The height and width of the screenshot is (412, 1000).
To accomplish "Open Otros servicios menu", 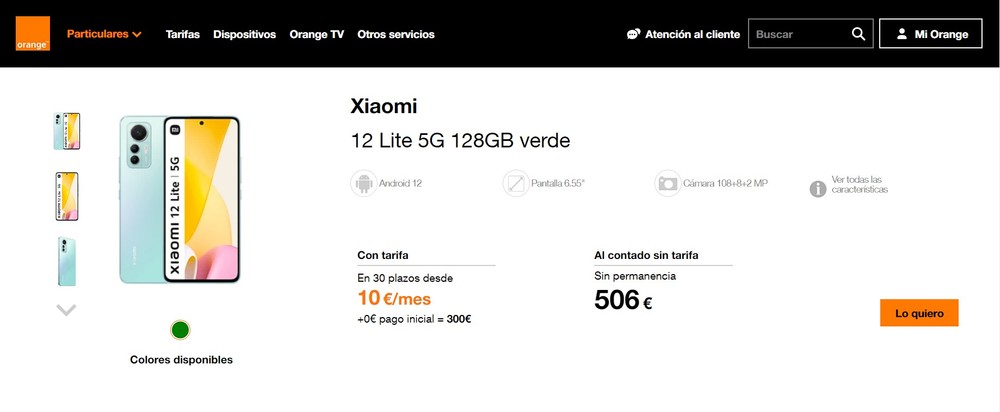I will tap(396, 34).
